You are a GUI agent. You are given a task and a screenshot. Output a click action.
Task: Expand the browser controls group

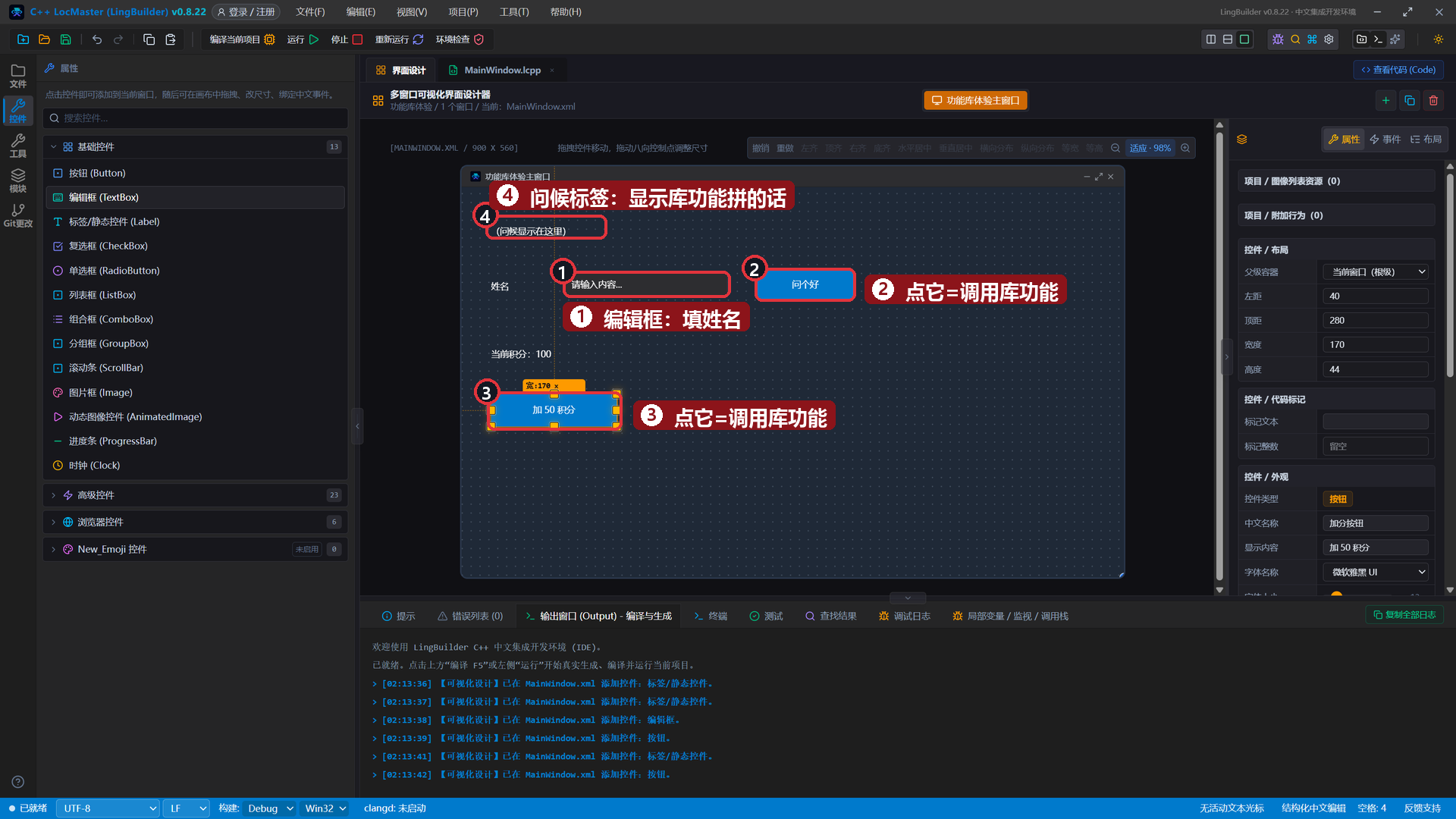pyautogui.click(x=196, y=522)
